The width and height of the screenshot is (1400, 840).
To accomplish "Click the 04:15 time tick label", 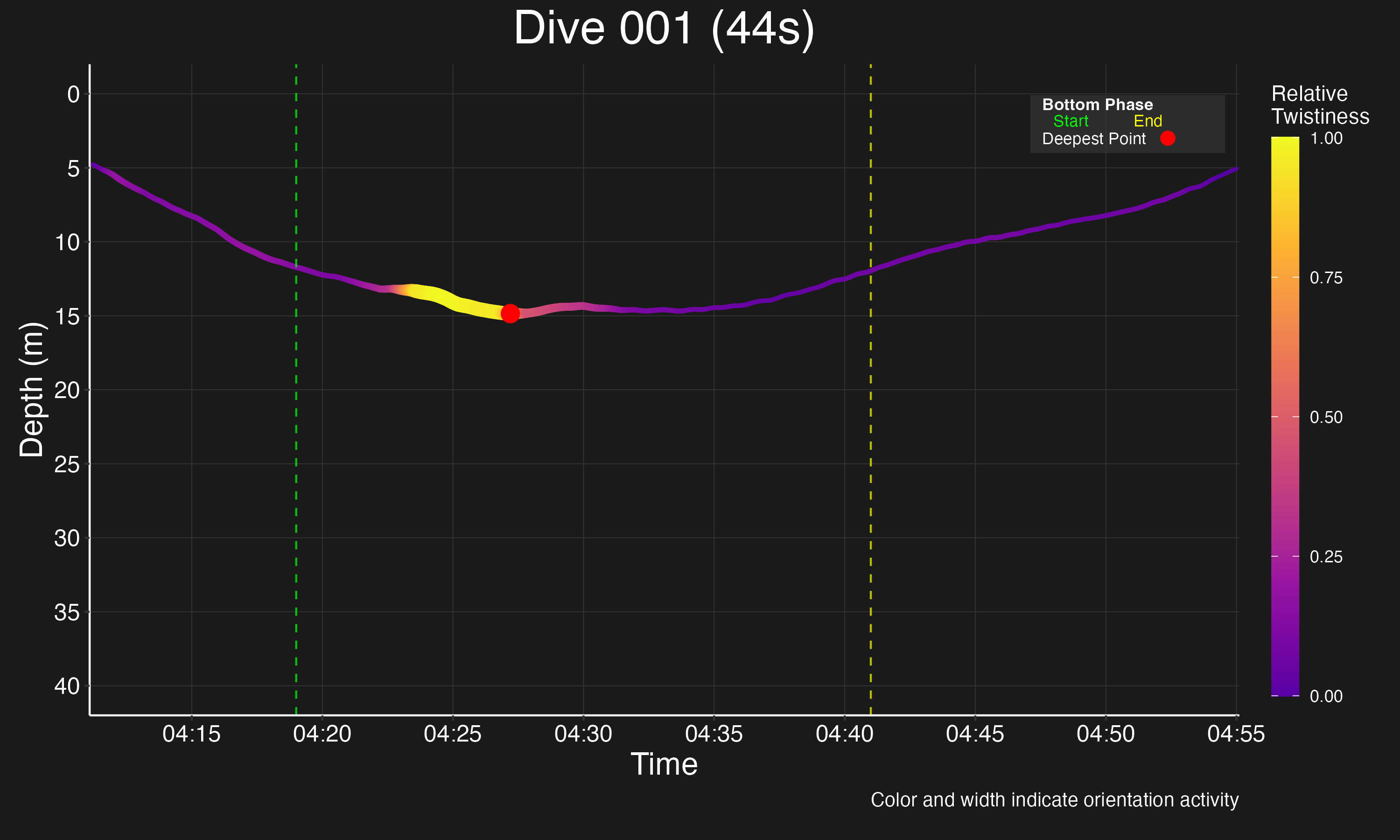I will 191,734.
